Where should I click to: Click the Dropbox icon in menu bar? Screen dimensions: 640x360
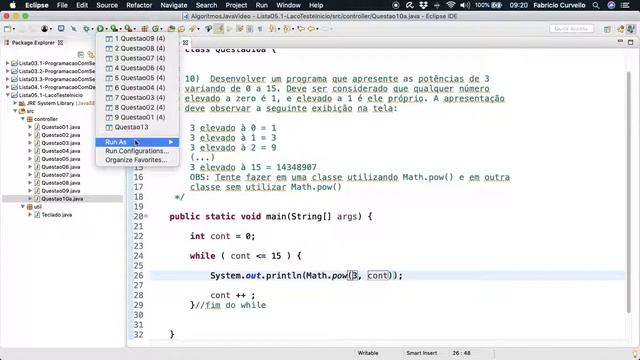click(x=423, y=5)
